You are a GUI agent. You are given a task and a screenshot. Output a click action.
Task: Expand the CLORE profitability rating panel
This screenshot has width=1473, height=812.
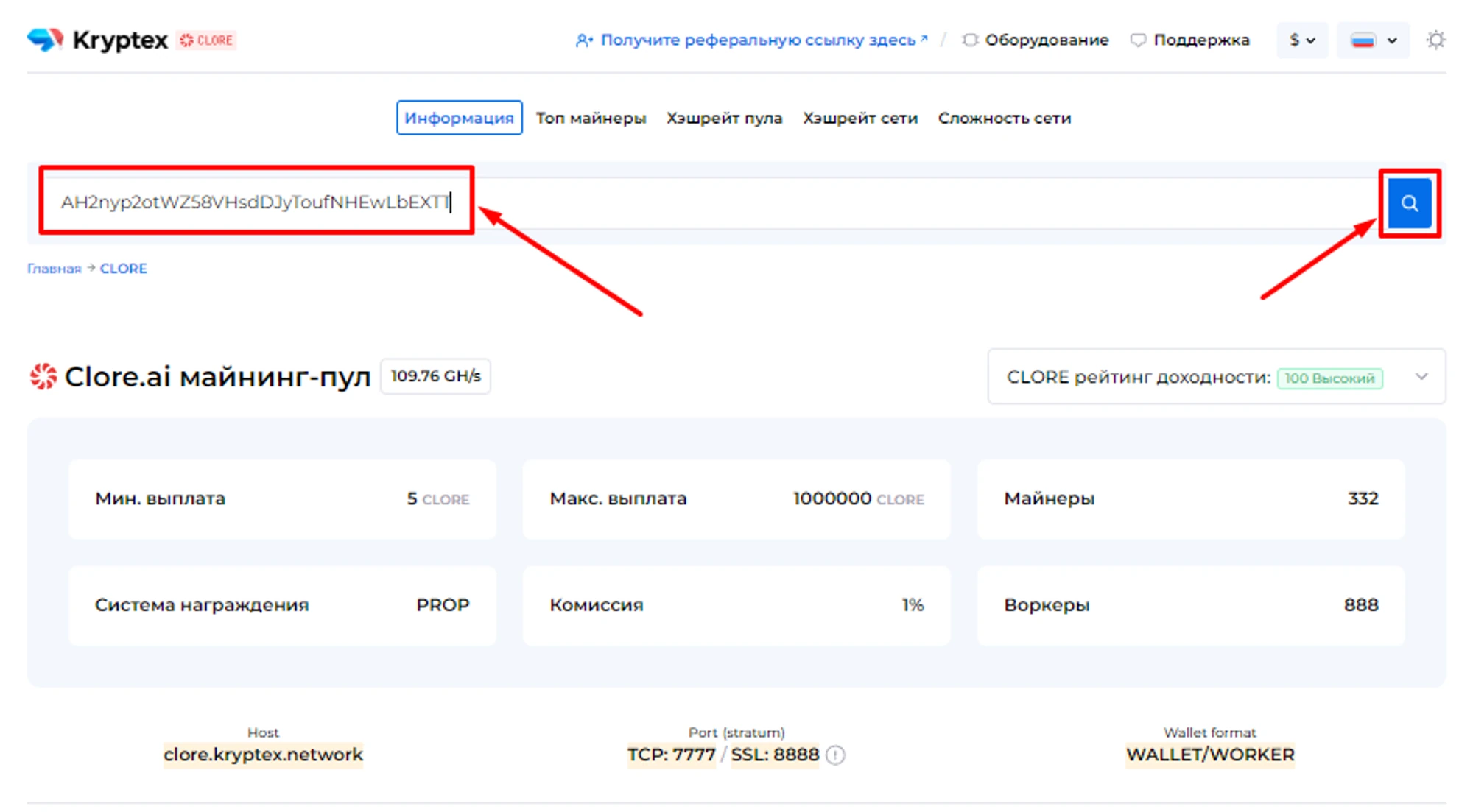pos(1421,377)
